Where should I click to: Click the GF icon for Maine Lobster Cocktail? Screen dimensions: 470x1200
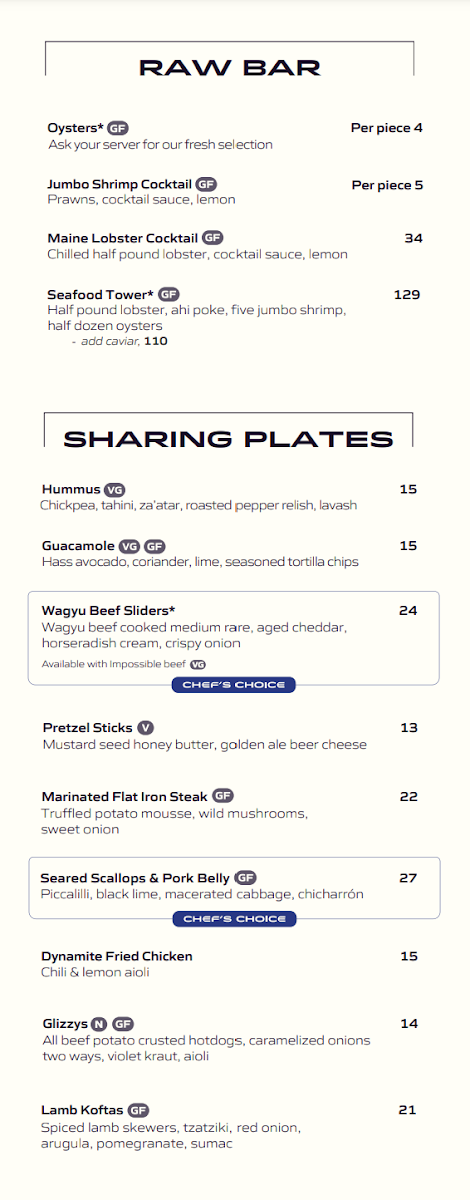pos(212,238)
